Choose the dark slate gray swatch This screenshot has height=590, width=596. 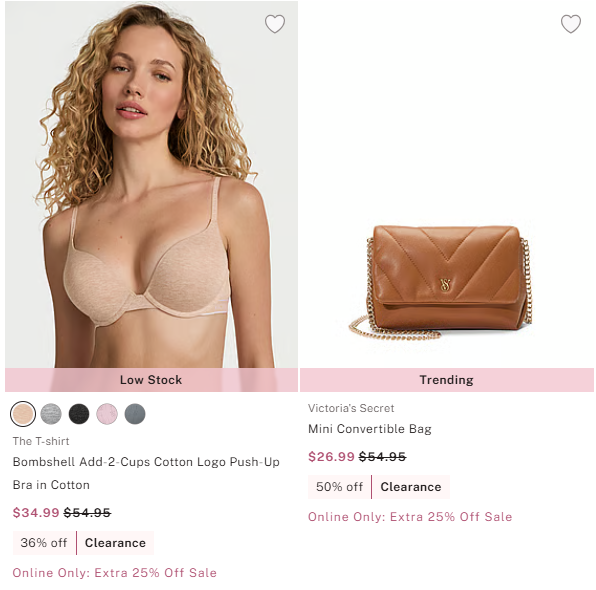point(135,414)
